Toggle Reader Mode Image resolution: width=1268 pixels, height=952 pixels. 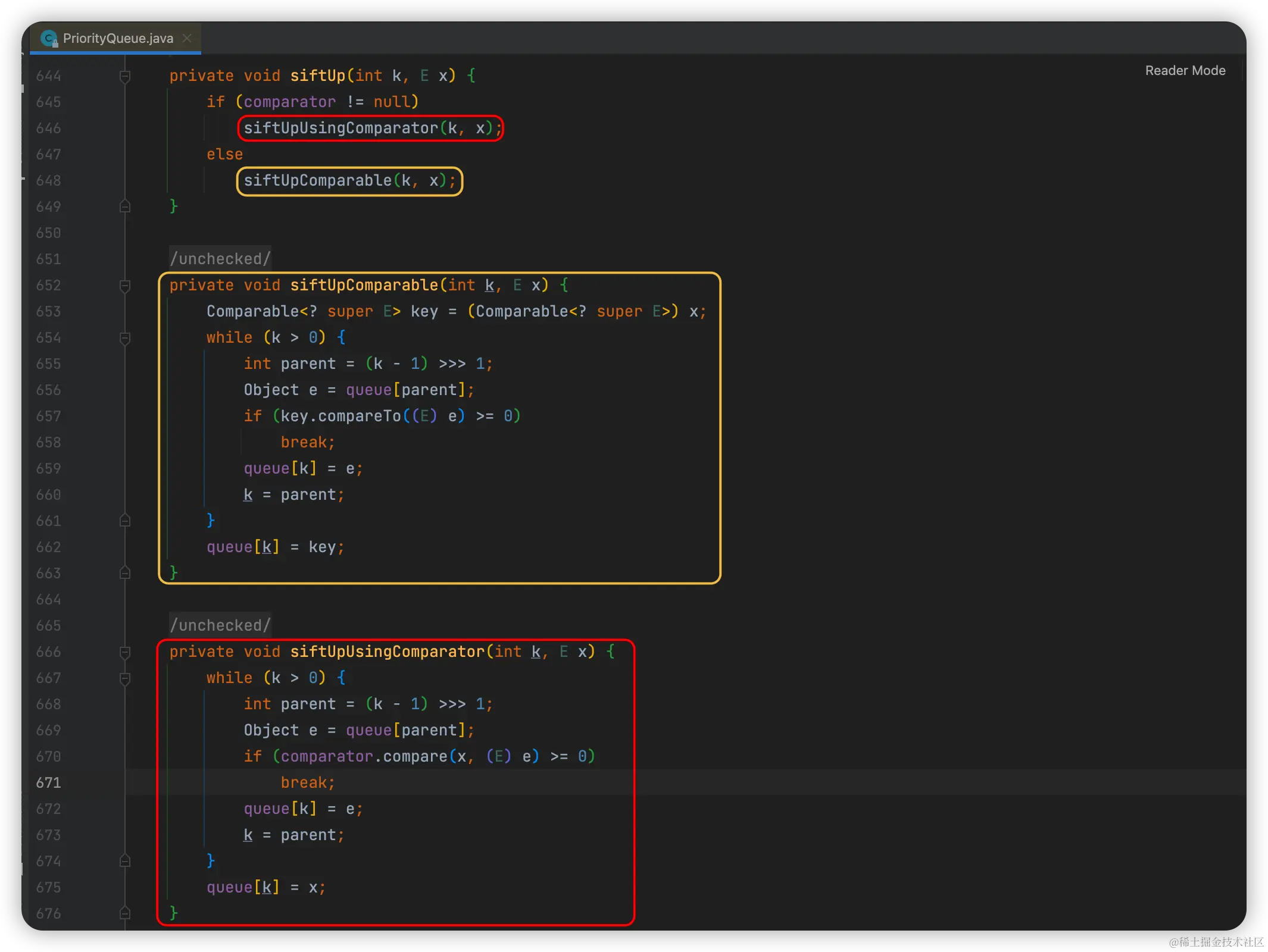1185,70
